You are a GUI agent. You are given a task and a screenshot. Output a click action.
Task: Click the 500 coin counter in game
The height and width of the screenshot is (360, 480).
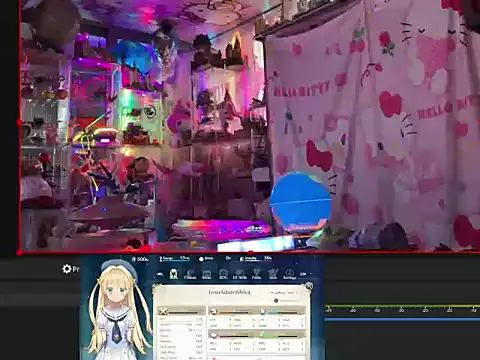point(140,259)
